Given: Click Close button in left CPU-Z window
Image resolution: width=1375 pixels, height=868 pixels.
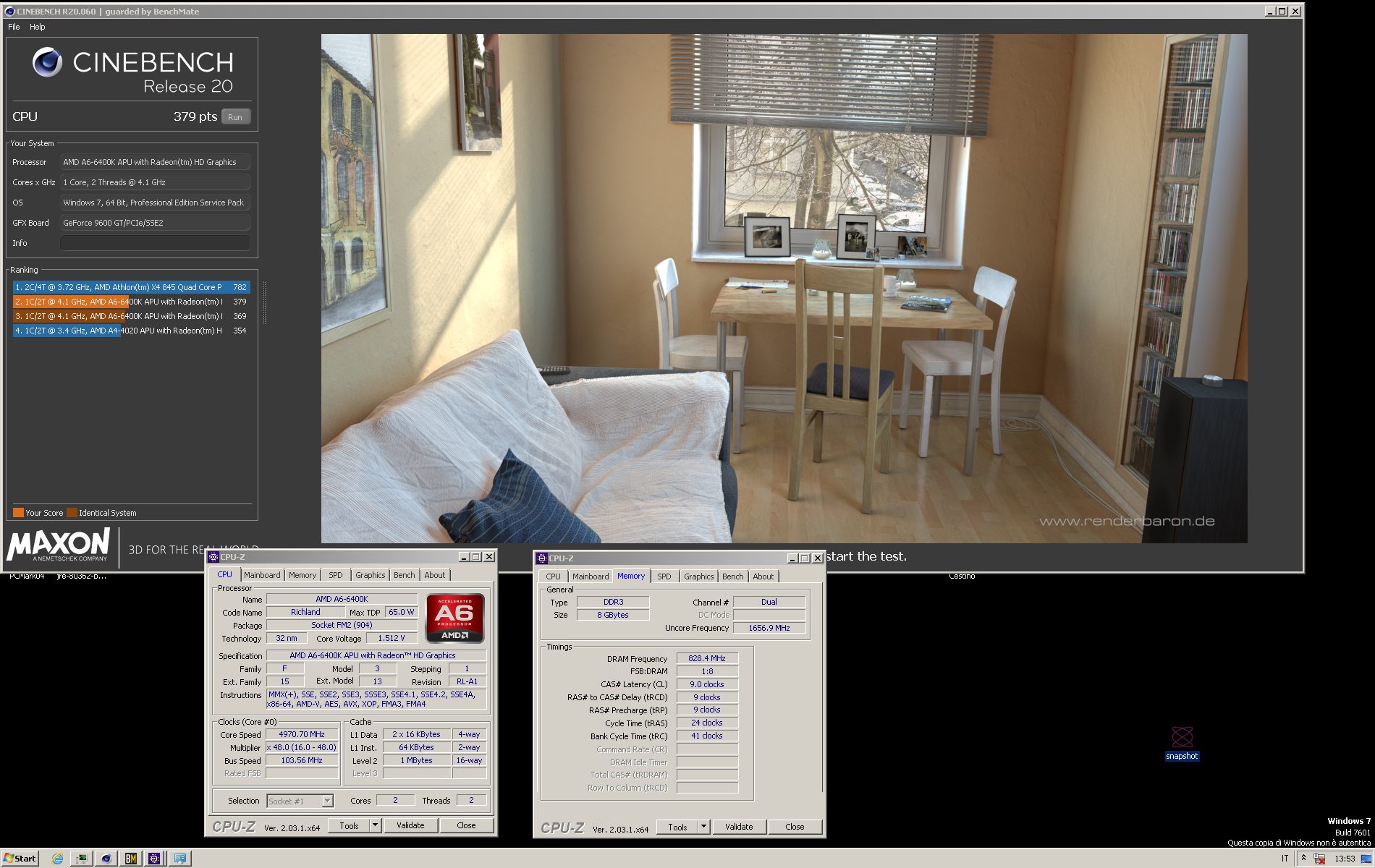Looking at the screenshot, I should click(466, 825).
